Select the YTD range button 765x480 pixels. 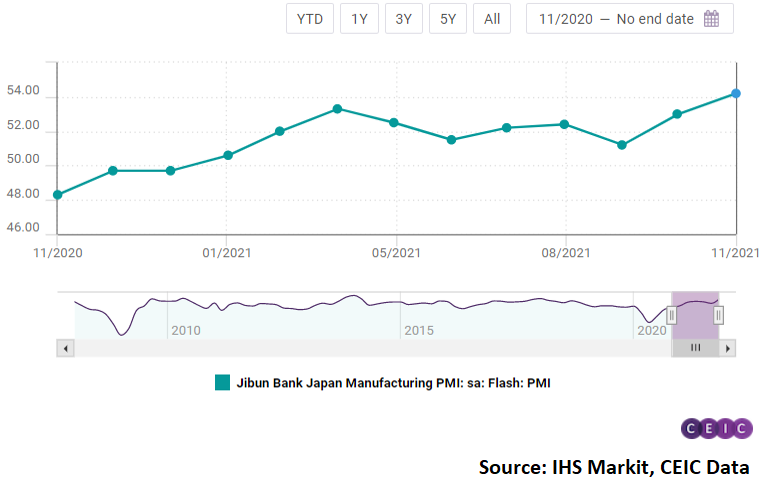pos(310,19)
